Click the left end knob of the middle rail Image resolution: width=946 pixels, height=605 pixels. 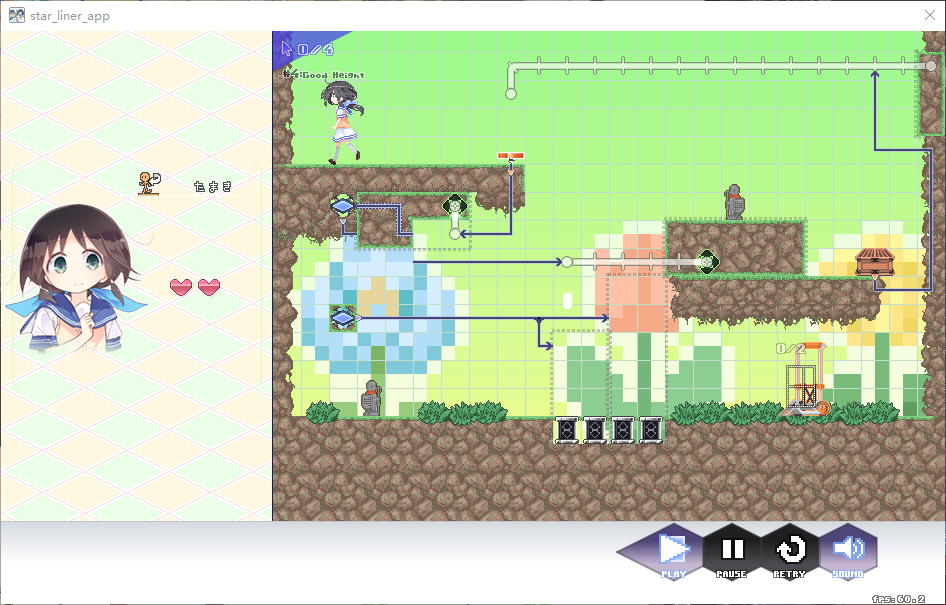pyautogui.click(x=567, y=262)
